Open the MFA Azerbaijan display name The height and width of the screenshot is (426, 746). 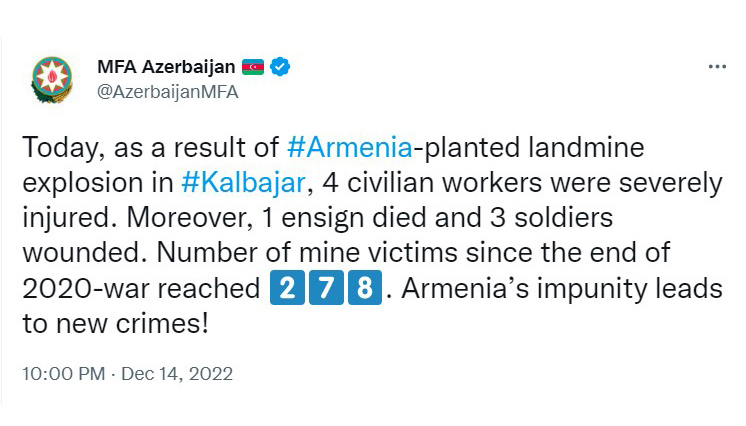pyautogui.click(x=166, y=67)
